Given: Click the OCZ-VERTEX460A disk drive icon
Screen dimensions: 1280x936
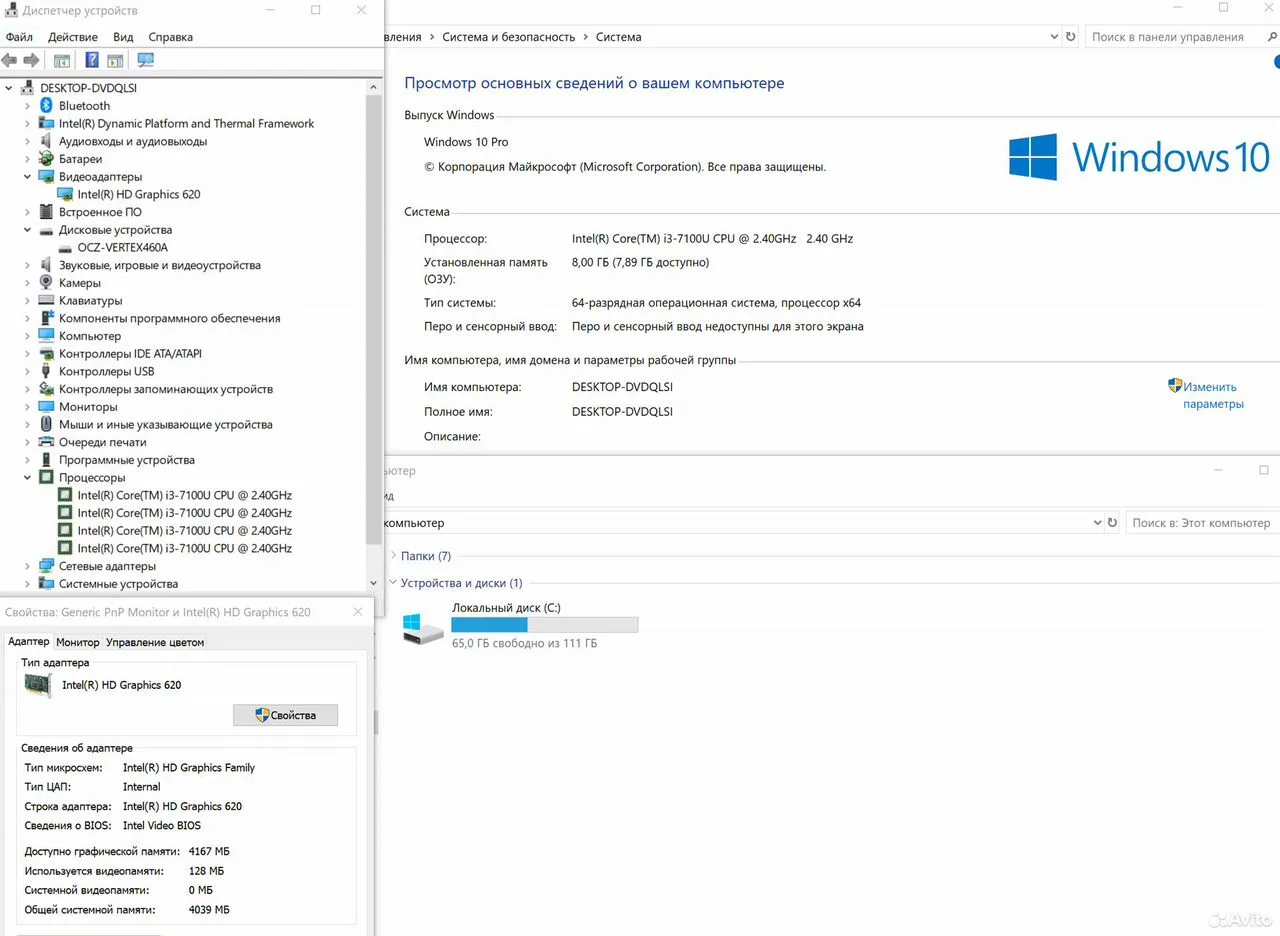Looking at the screenshot, I should pos(65,247).
